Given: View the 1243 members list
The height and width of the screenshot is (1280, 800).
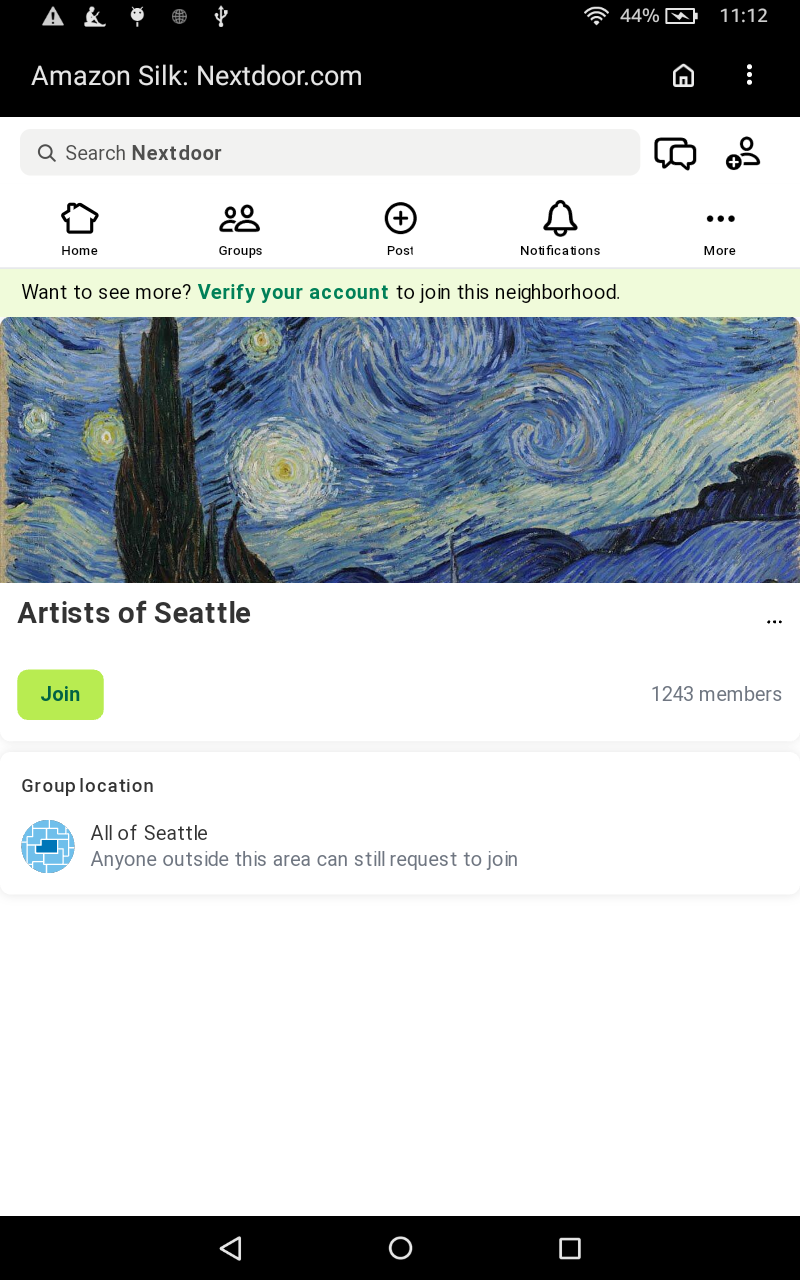Looking at the screenshot, I should pos(716,694).
